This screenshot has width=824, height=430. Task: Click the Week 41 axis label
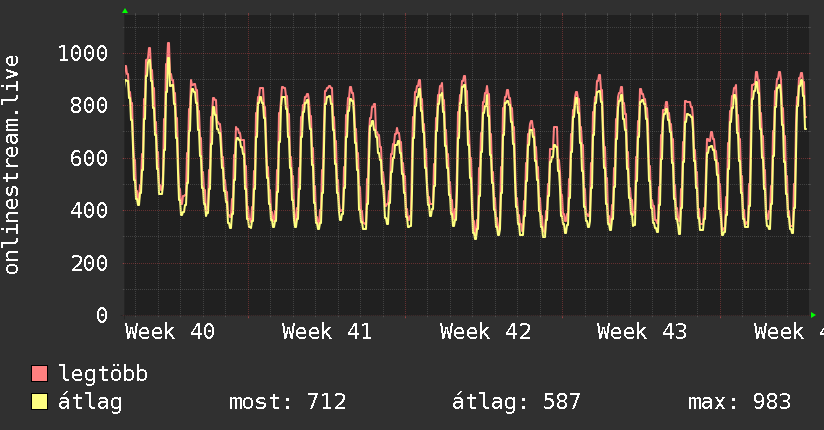click(x=327, y=332)
